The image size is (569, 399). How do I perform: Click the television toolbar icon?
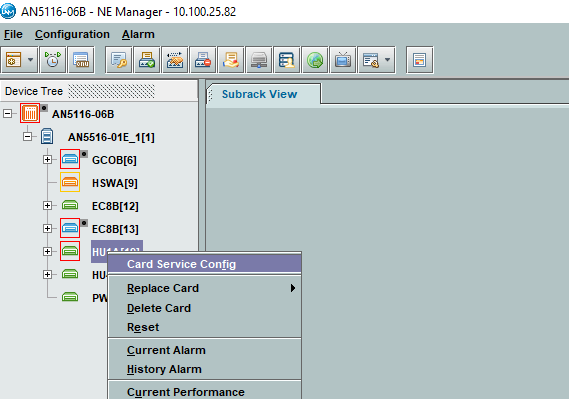pos(343,60)
